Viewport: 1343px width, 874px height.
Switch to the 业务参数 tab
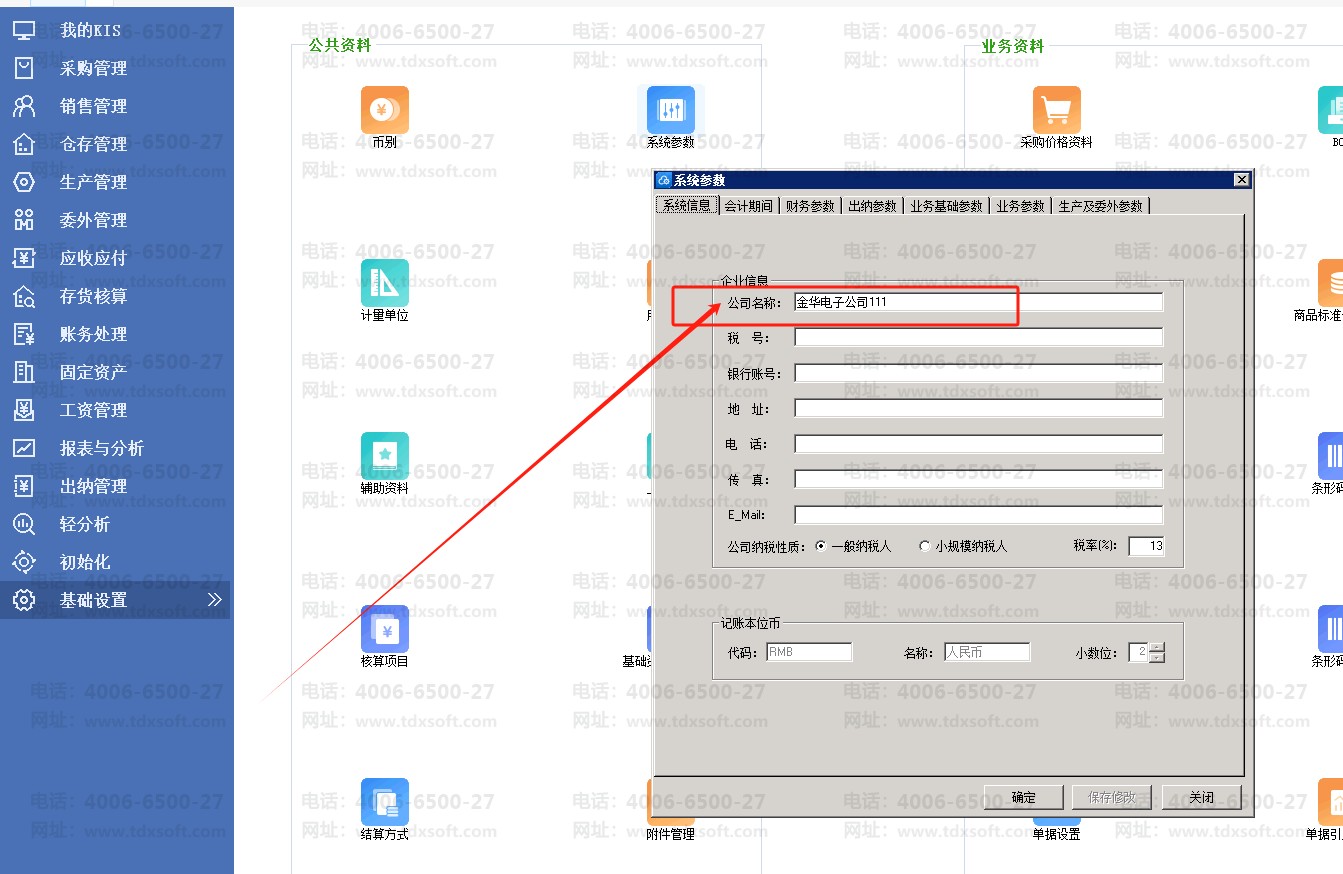pyautogui.click(x=1020, y=206)
